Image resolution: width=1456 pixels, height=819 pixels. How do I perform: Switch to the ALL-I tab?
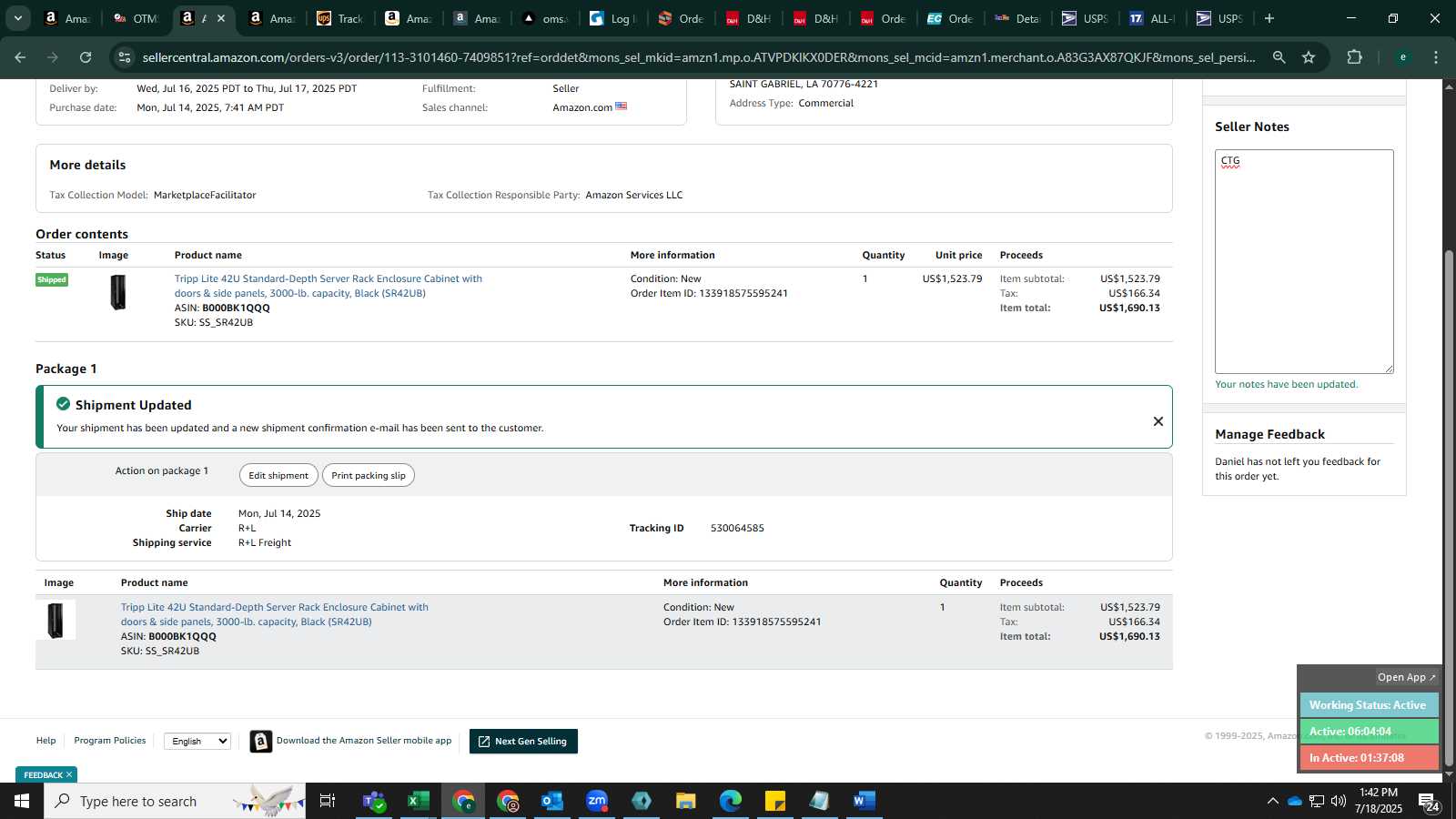[1153, 18]
